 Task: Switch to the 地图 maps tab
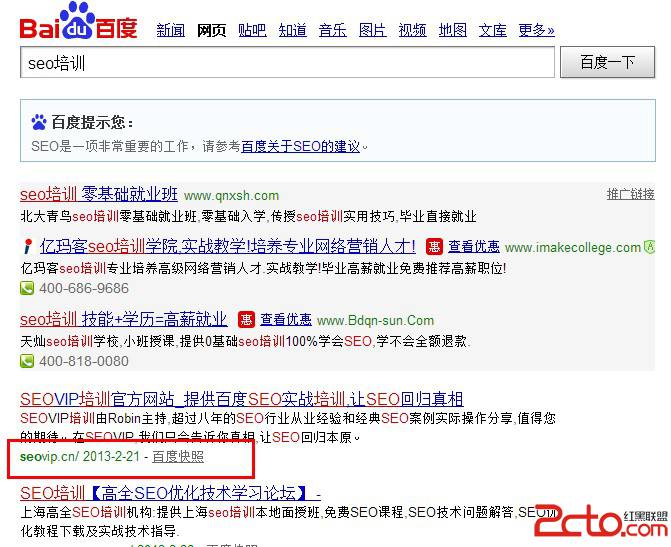453,30
